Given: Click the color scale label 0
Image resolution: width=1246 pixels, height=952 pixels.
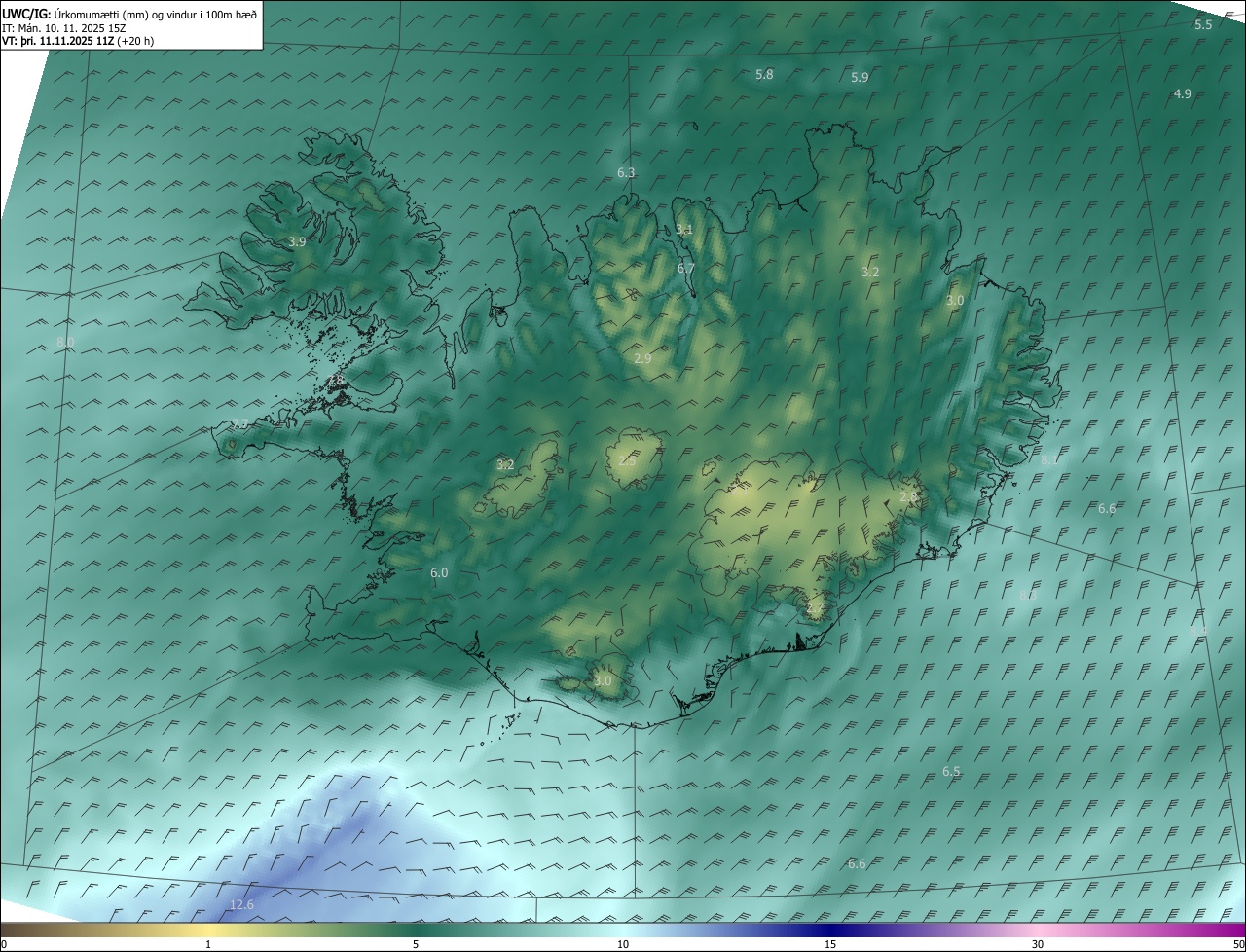Looking at the screenshot, I should [x=4, y=944].
